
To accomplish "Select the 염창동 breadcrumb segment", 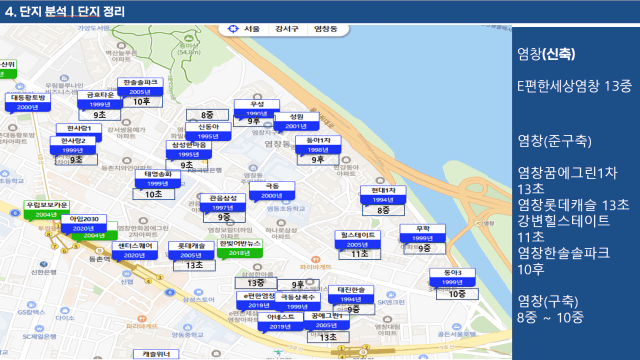I will coord(325,29).
